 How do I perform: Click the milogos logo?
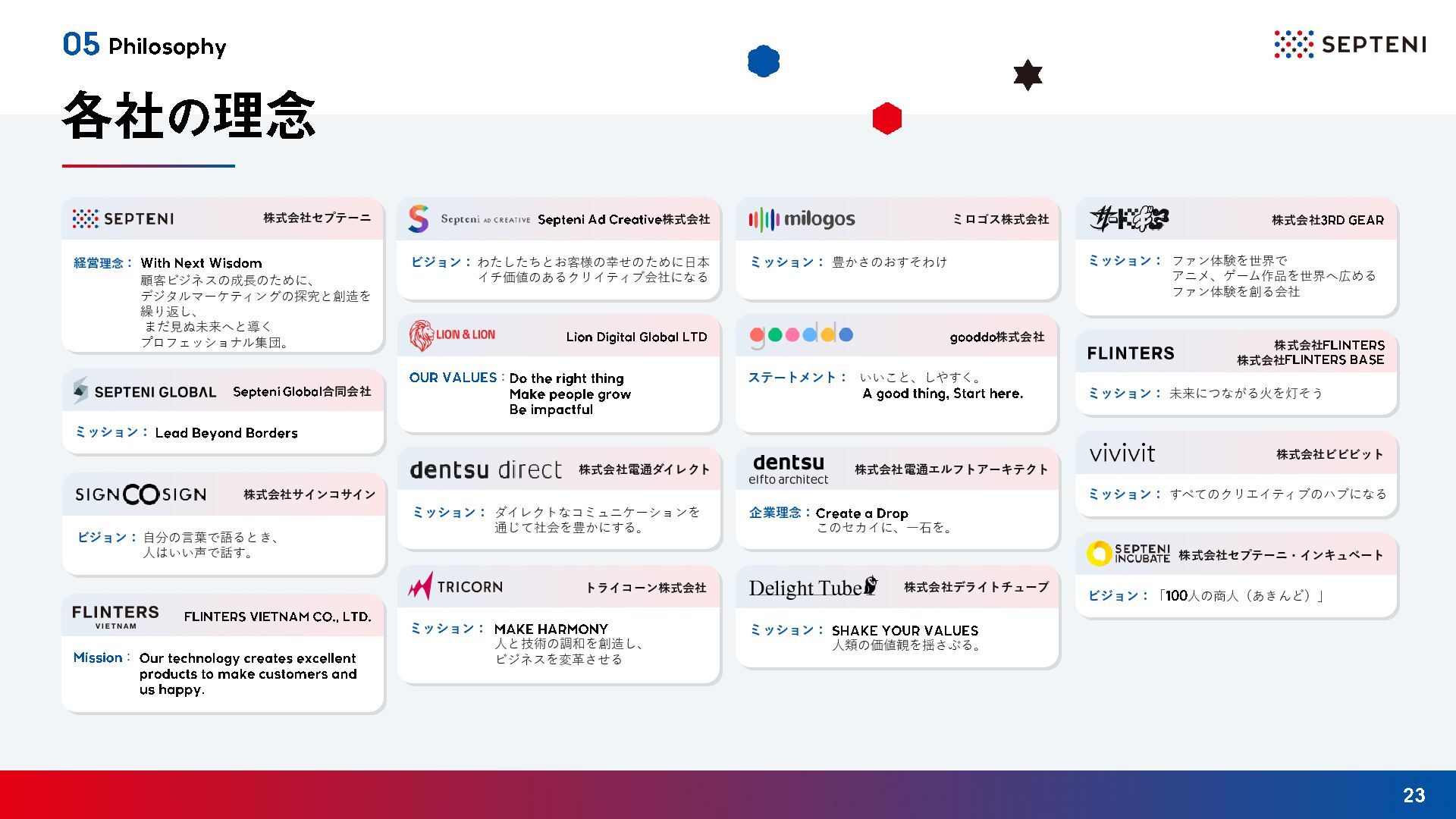pos(802,219)
